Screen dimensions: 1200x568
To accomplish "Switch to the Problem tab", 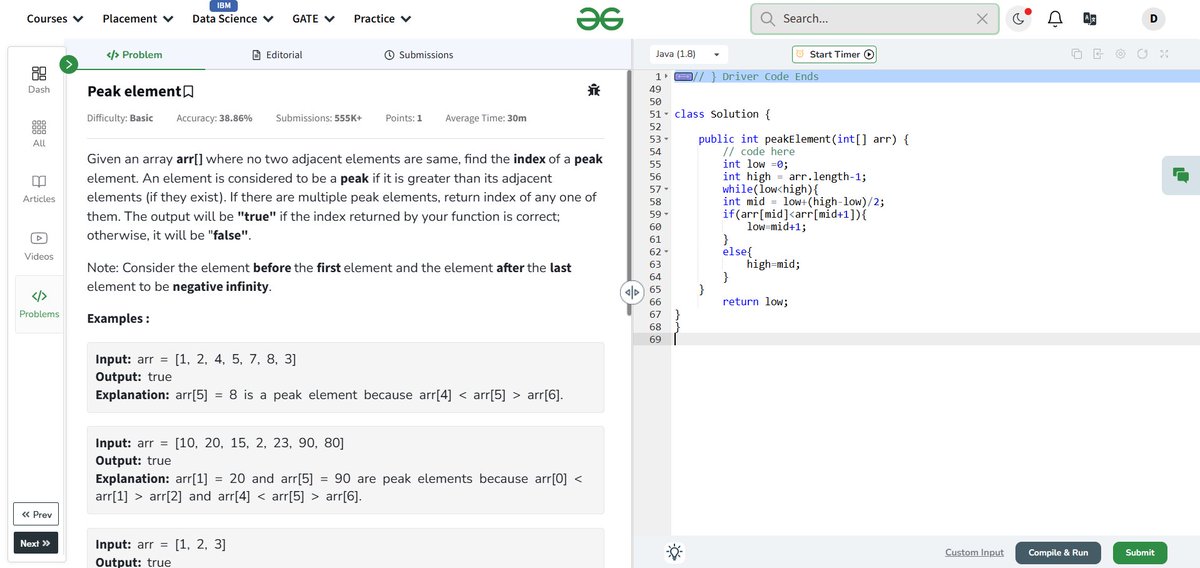I will pyautogui.click(x=135, y=55).
